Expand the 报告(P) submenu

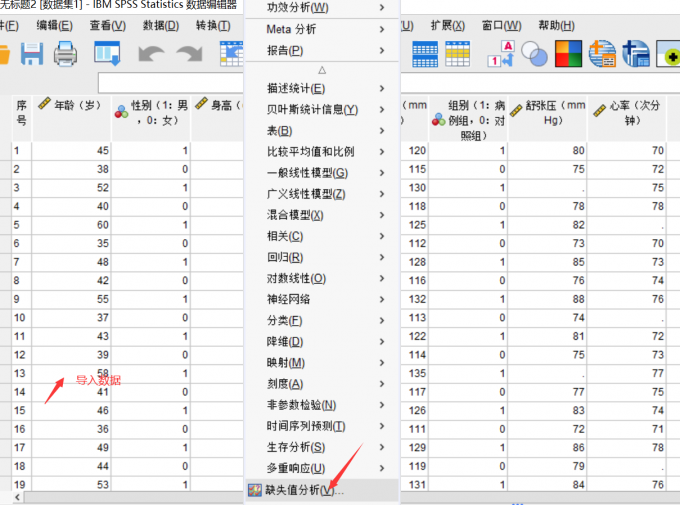click(x=322, y=50)
